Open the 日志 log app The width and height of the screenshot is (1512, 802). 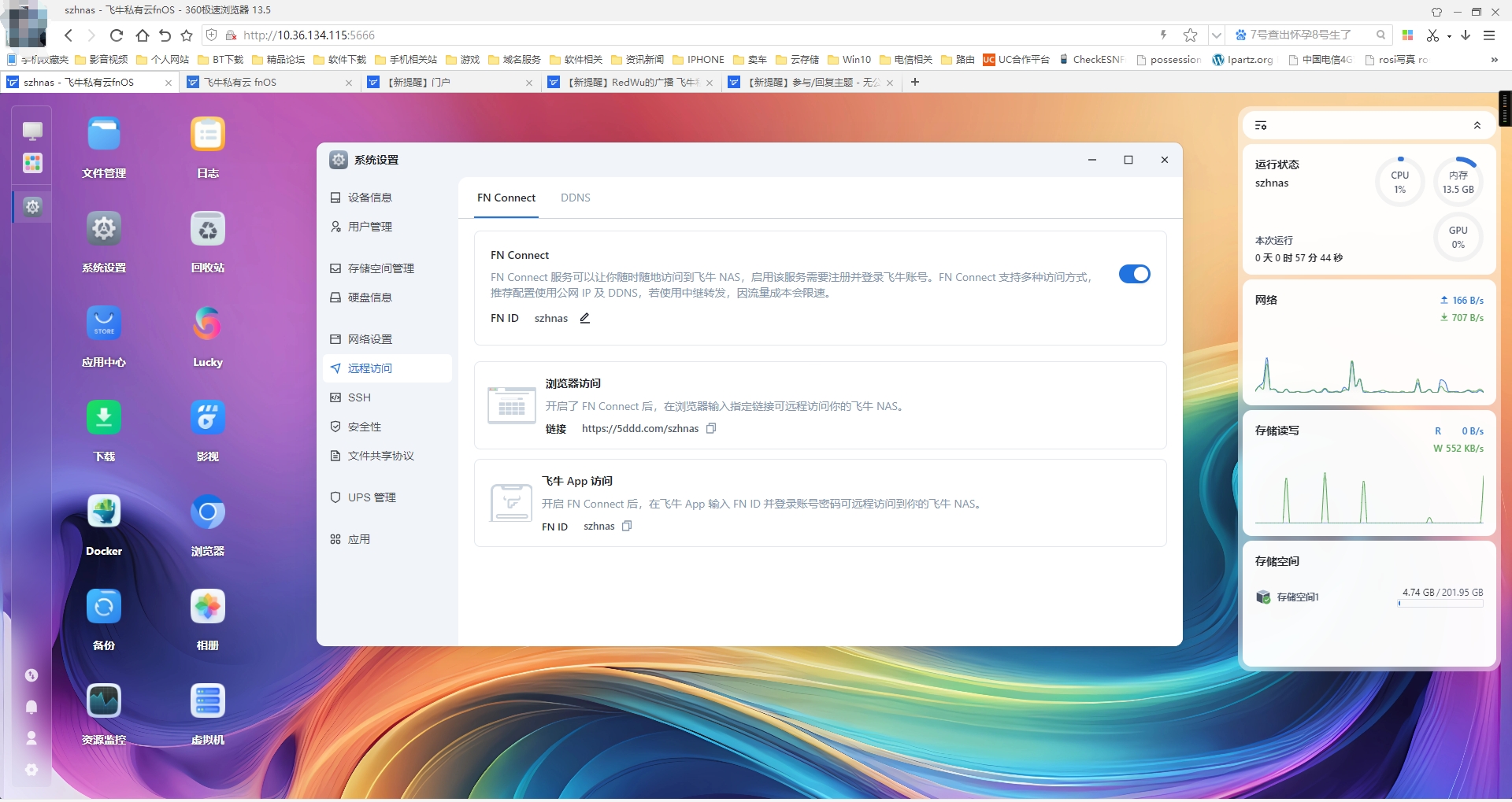208,135
